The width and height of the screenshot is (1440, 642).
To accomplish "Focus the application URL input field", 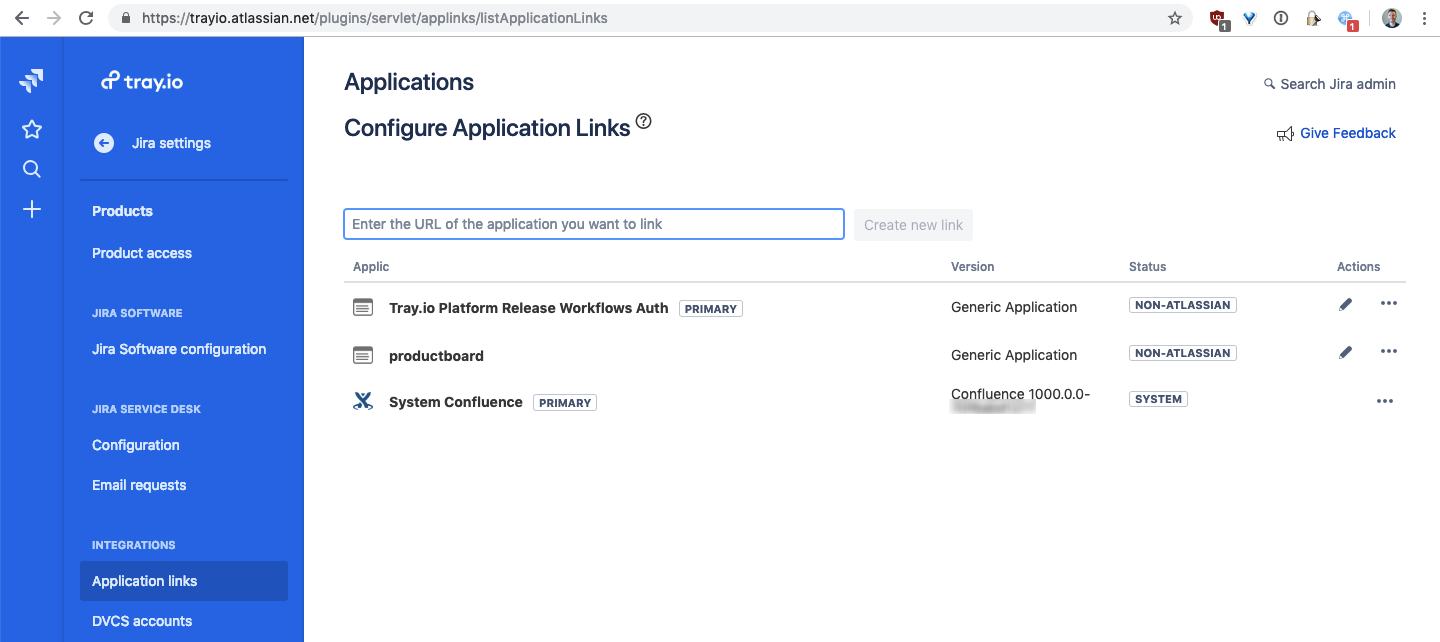I will click(594, 224).
